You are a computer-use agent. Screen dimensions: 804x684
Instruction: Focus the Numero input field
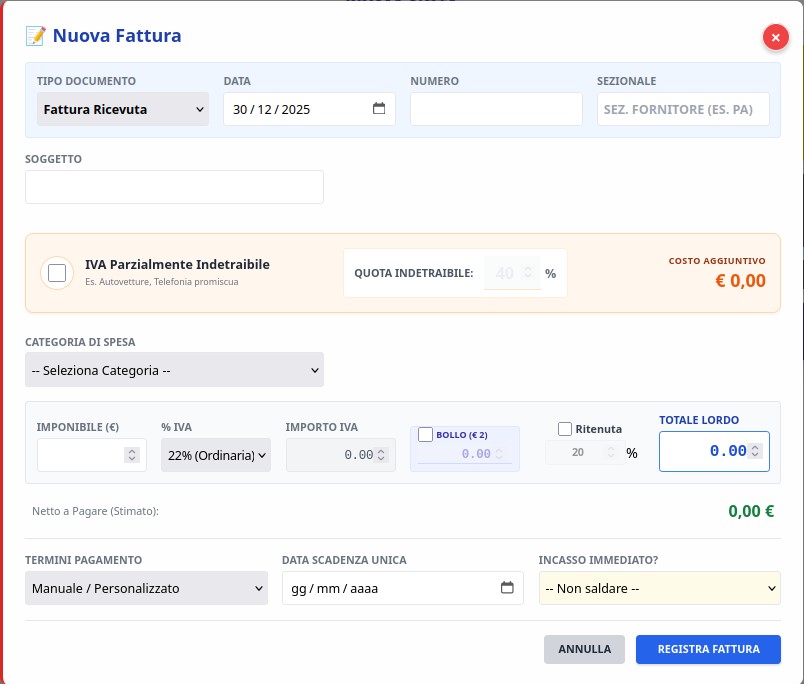click(496, 109)
